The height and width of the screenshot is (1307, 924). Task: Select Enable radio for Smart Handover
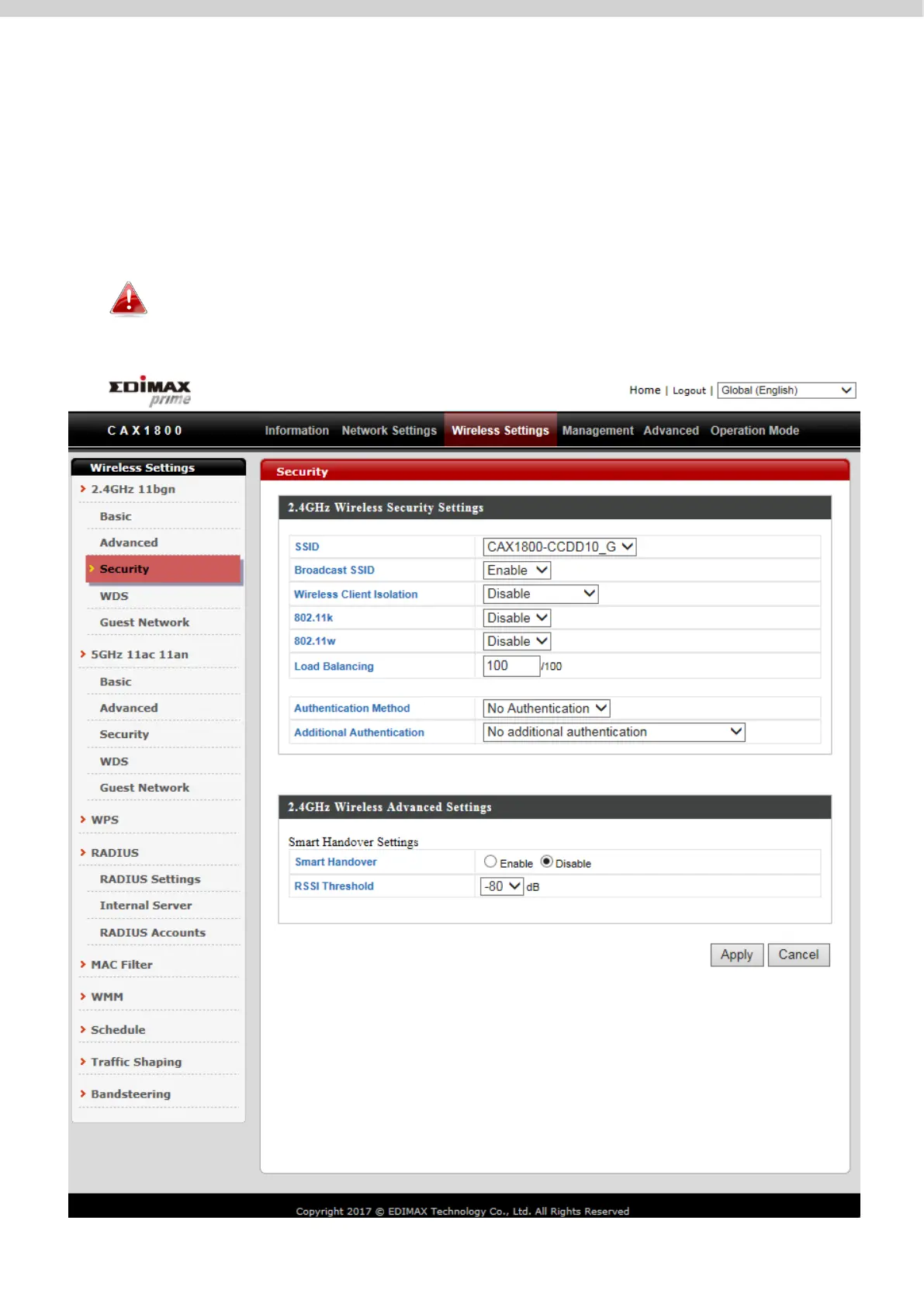pos(490,862)
